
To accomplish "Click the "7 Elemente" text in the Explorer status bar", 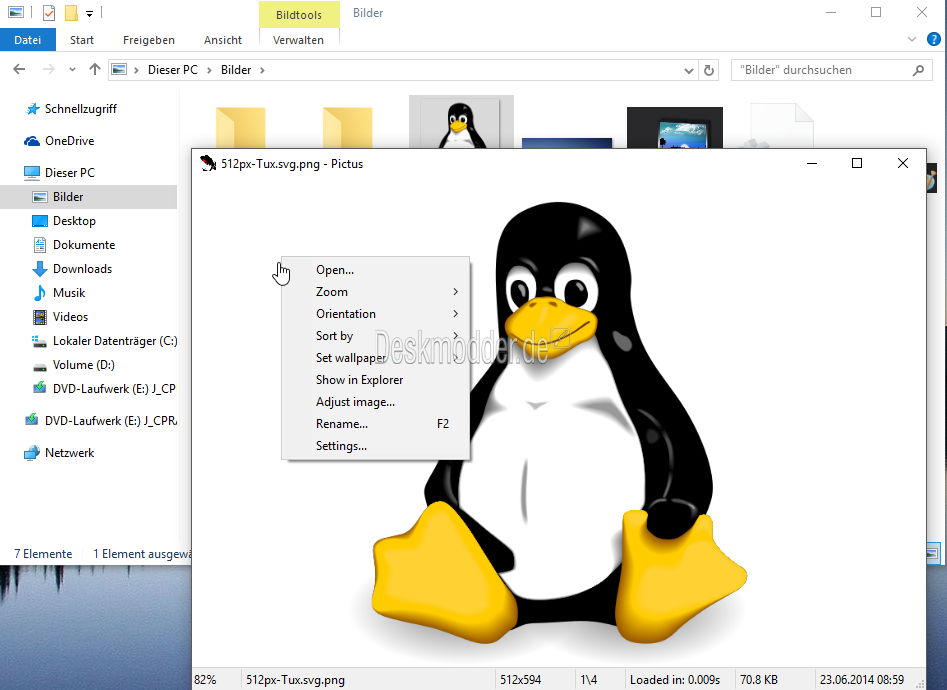I will point(43,554).
